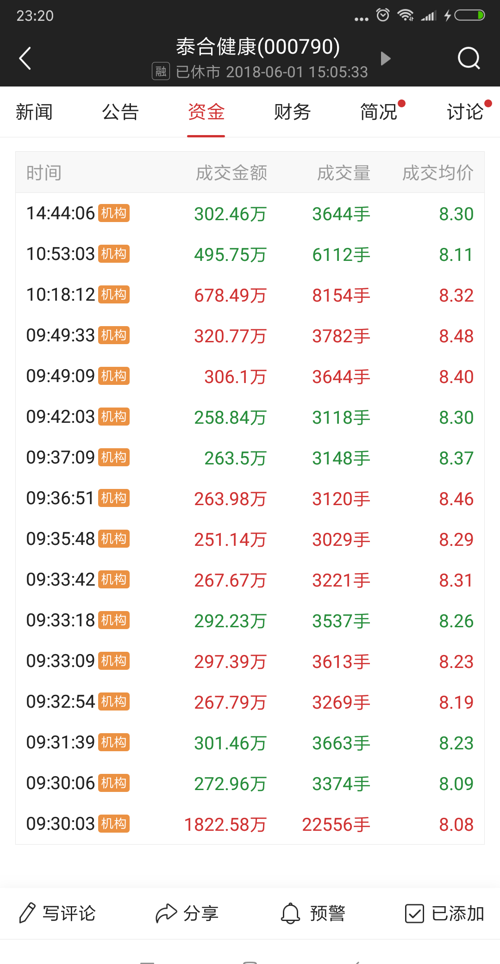Select the 1822.58万 transaction amount
The image size is (500, 964).
225,824
